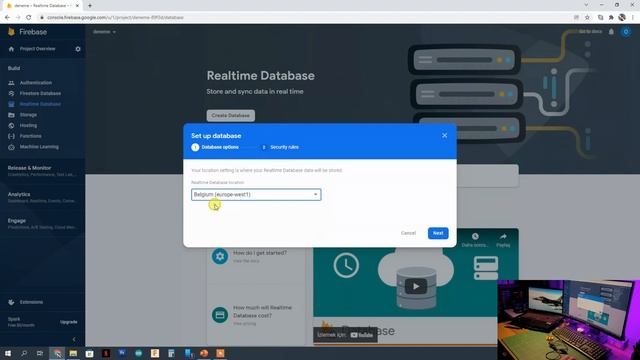Open the Windows Start menu
Image resolution: width=640 pixels, height=360 pixels.
[x=8, y=353]
